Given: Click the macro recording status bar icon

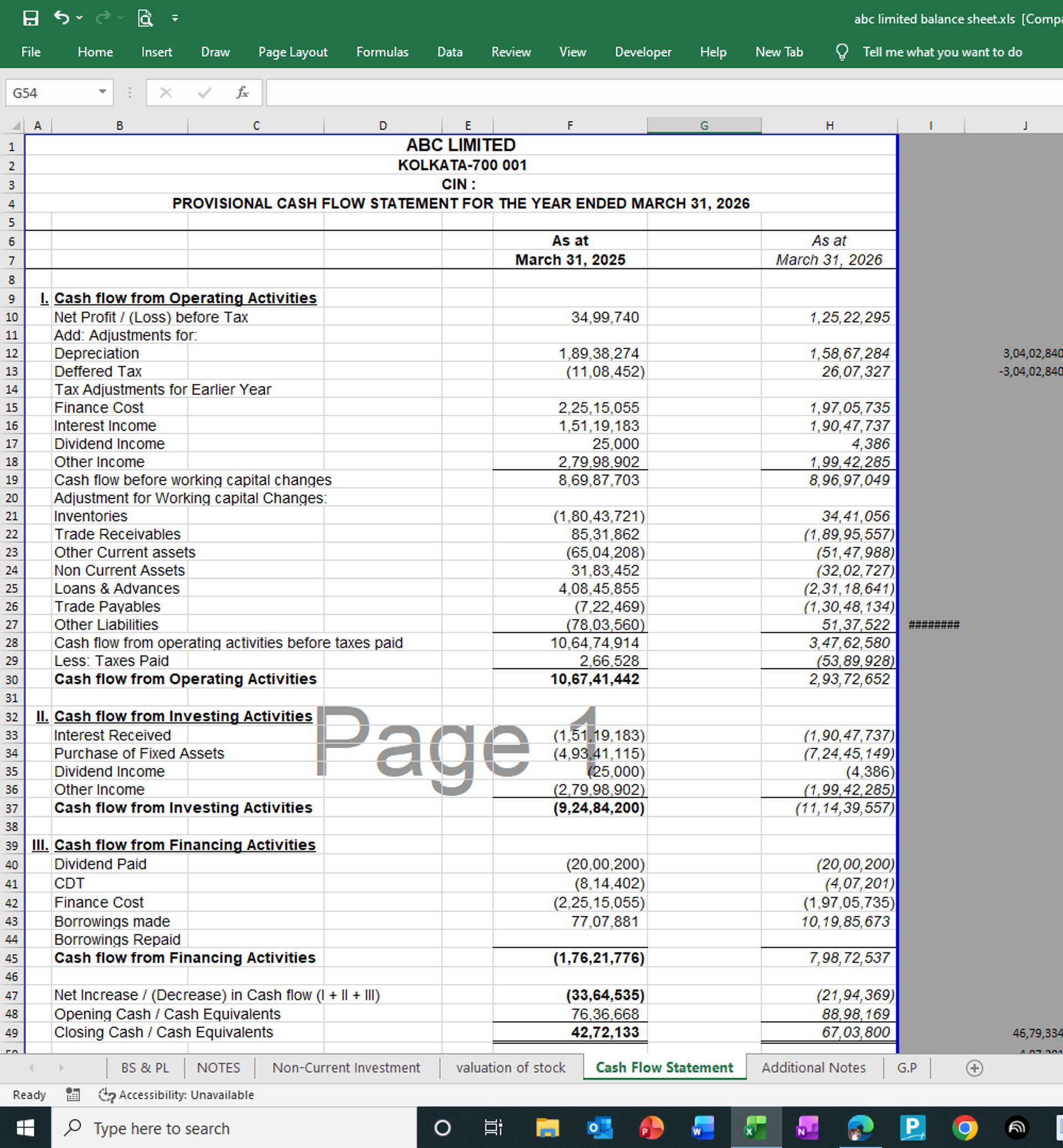Looking at the screenshot, I should pos(73,1094).
